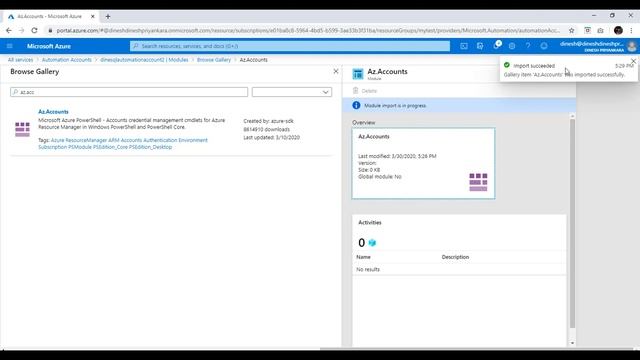The height and width of the screenshot is (360, 640).
Task: Open the Help question mark icon
Action: [528, 46]
